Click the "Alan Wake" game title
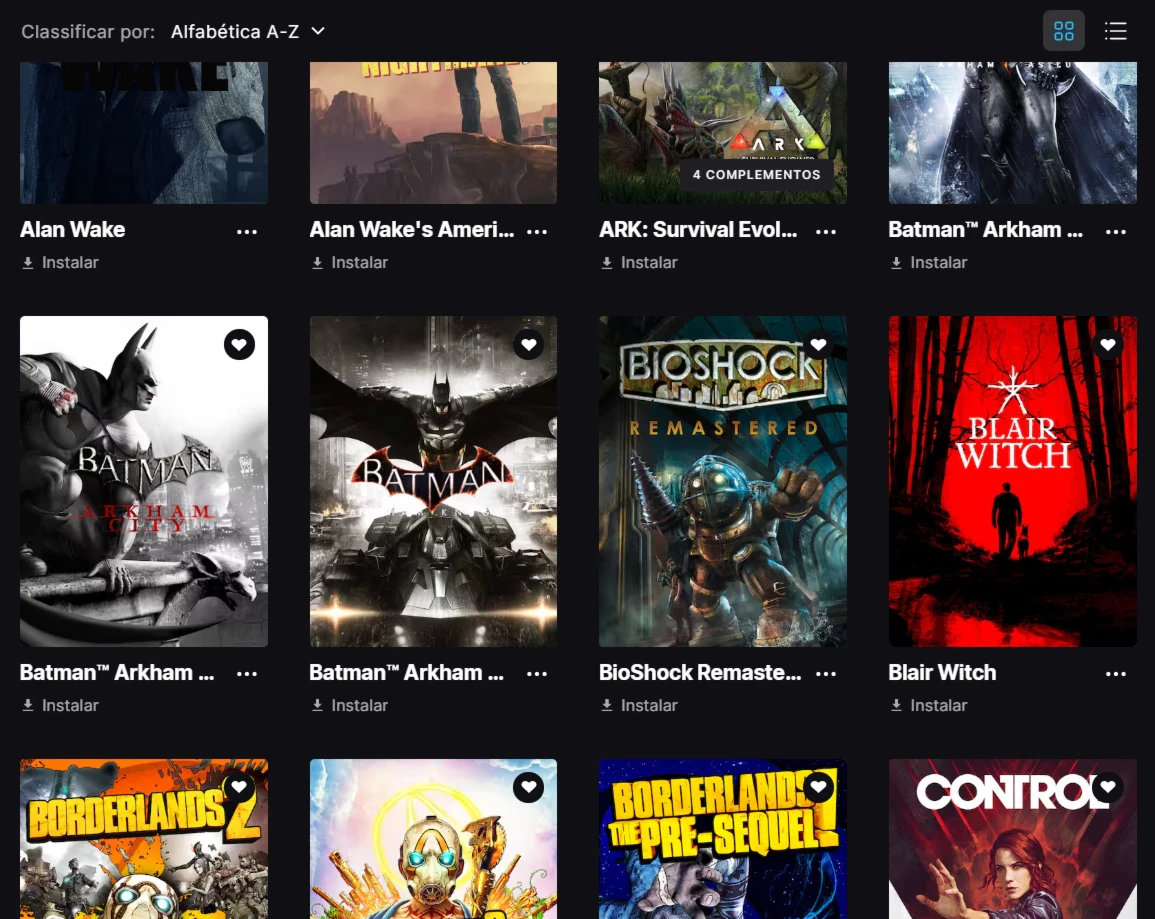Screen dimensions: 1155x919 coord(72,230)
